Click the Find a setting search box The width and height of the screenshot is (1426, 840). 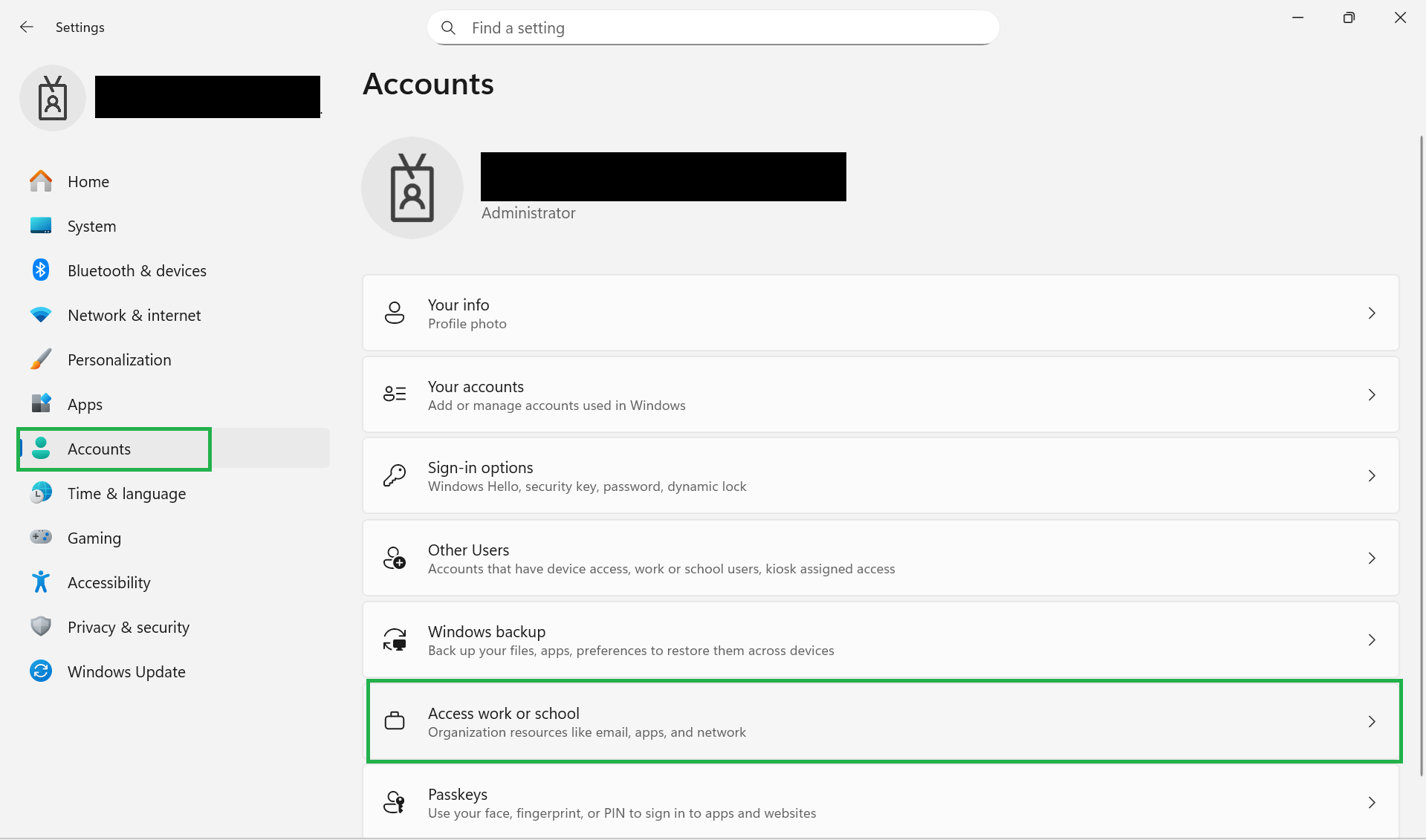click(x=713, y=28)
